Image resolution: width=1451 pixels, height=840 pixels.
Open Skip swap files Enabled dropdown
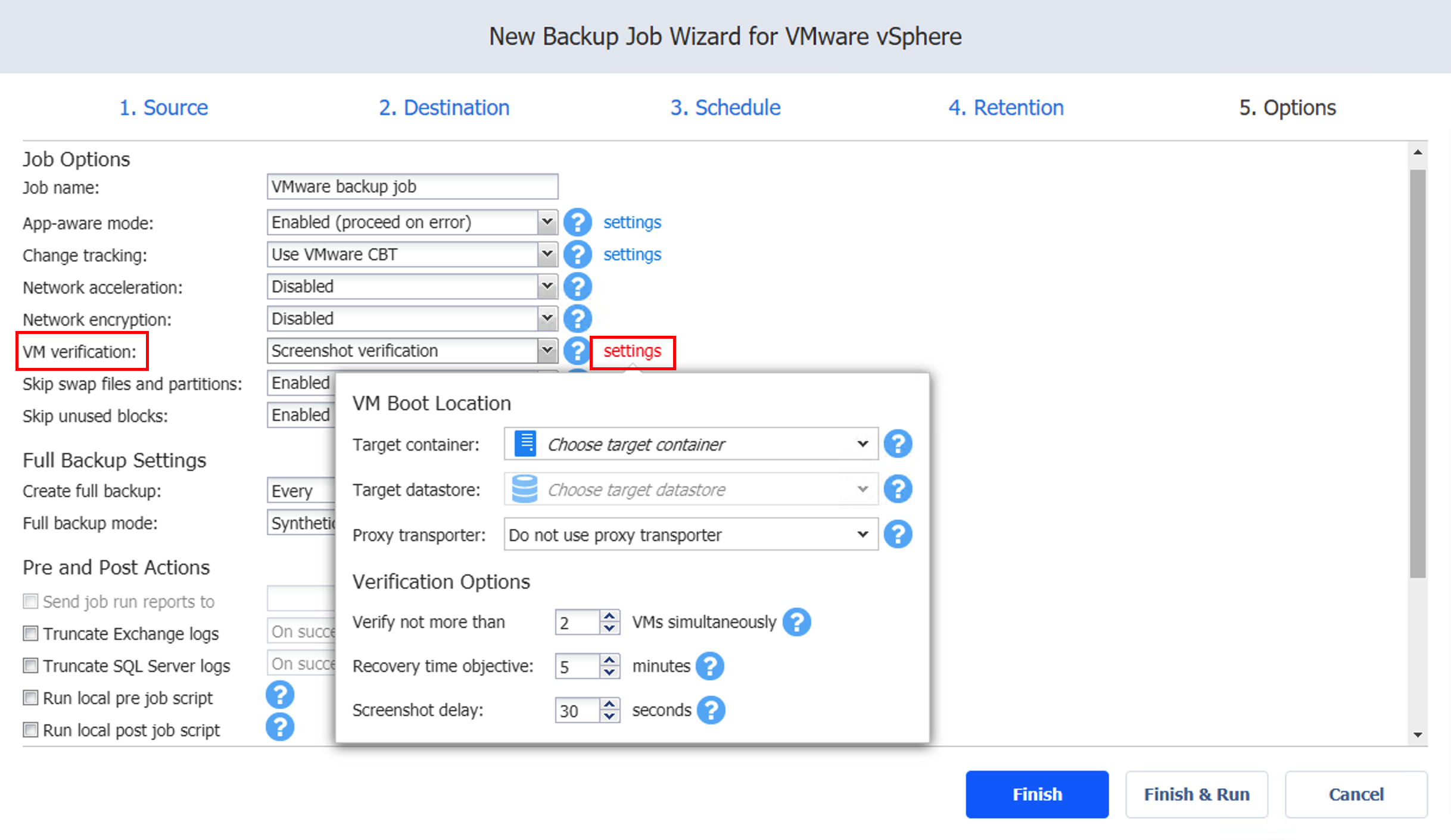[x=301, y=383]
